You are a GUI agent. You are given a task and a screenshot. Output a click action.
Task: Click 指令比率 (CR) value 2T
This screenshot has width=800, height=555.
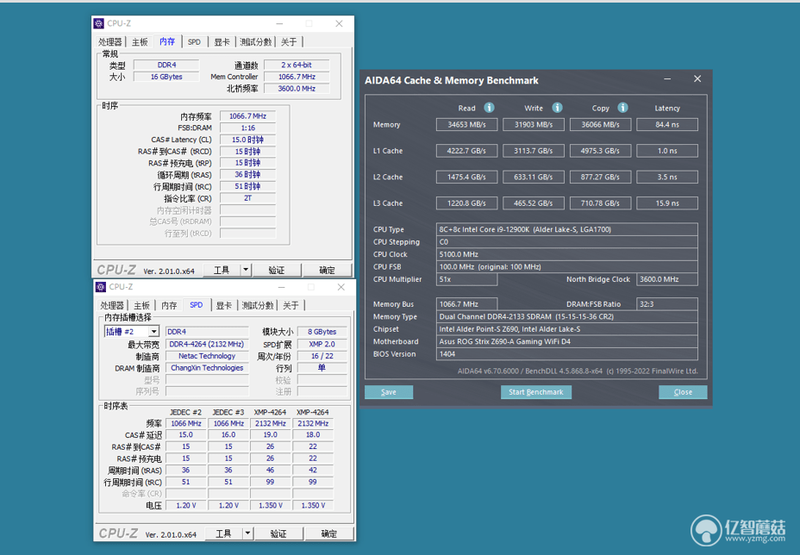(247, 198)
